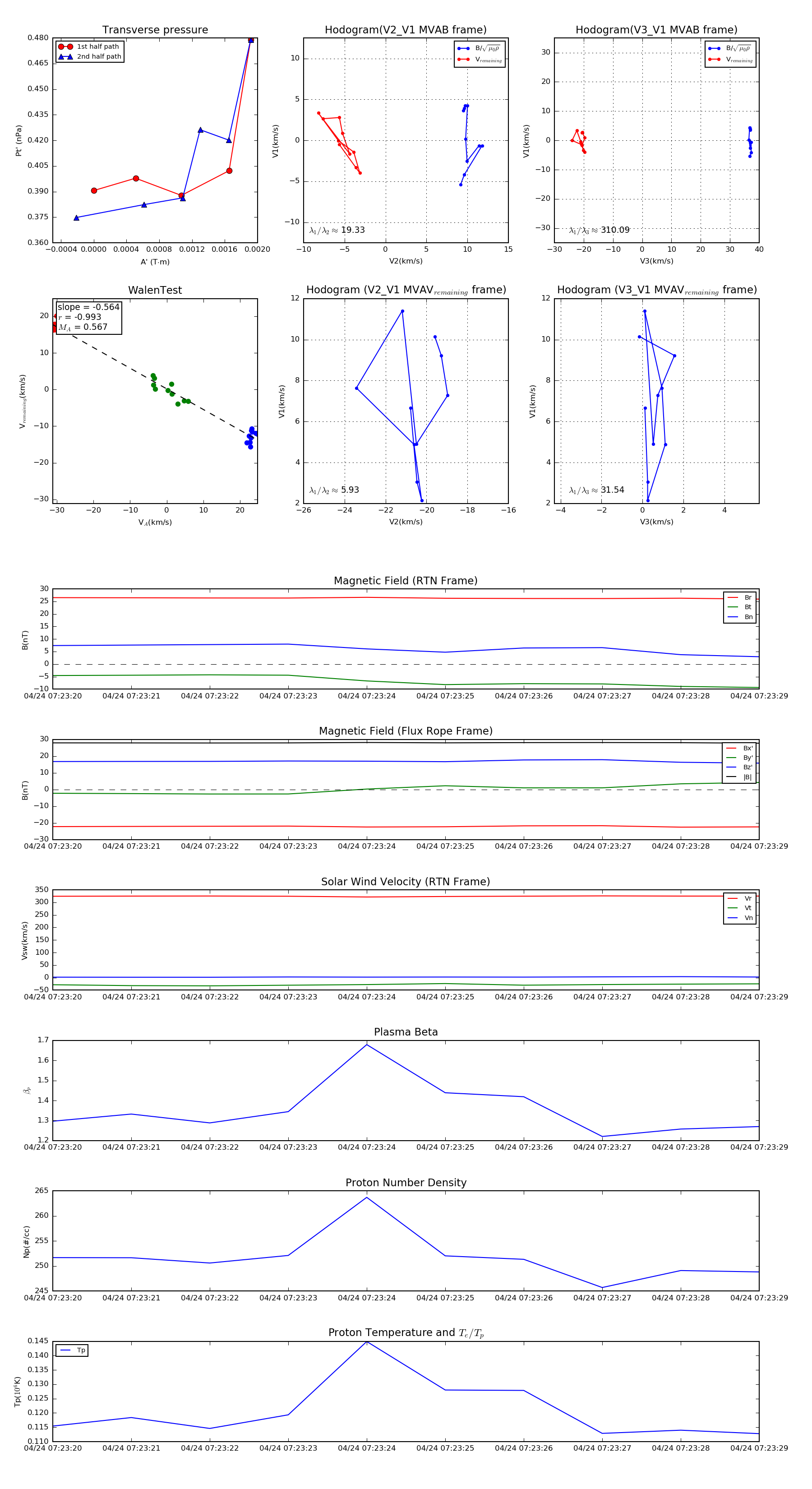Click the 'V_A(km/s)' x-axis label

(x=155, y=522)
